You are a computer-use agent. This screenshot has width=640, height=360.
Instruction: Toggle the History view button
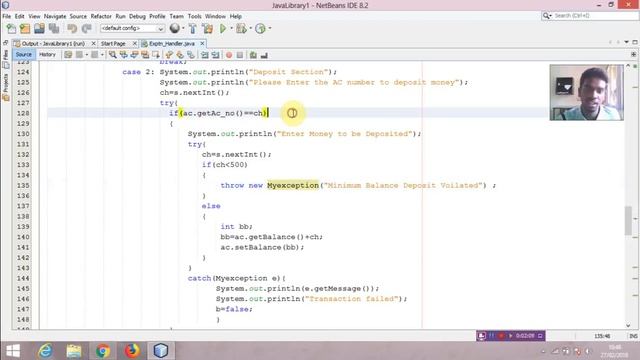point(47,54)
